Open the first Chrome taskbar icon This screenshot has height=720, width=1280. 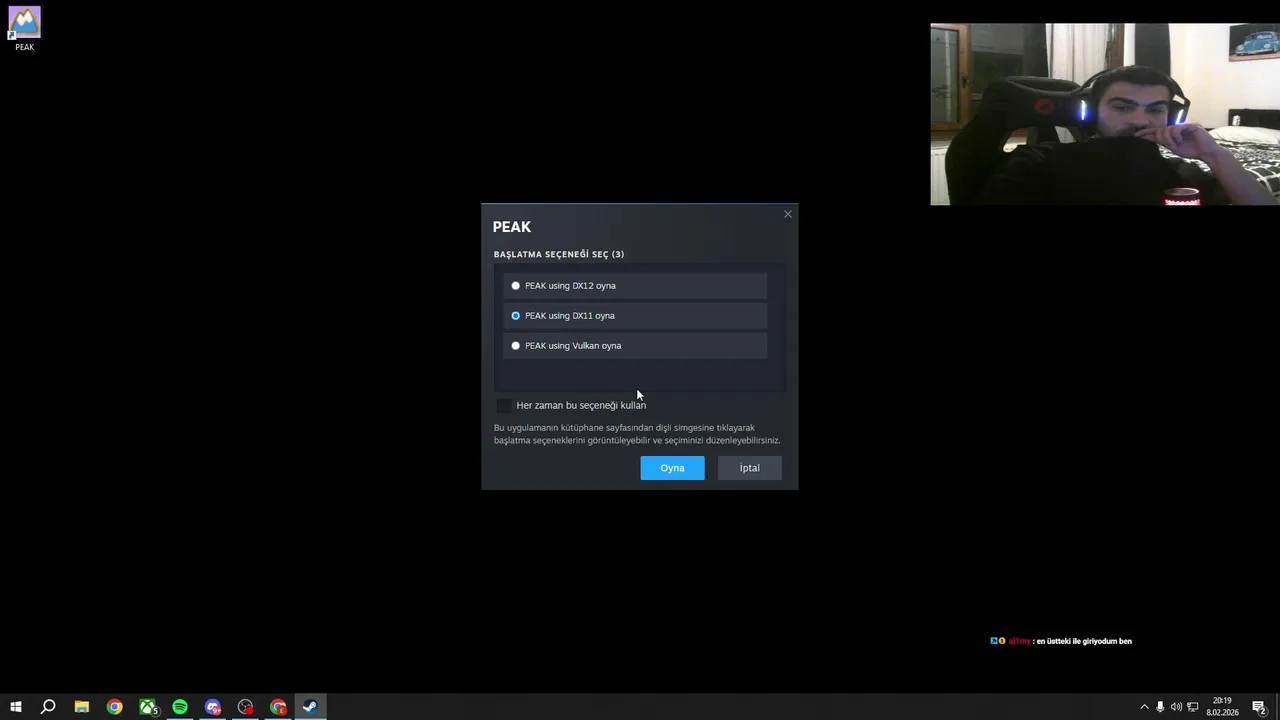(x=115, y=707)
